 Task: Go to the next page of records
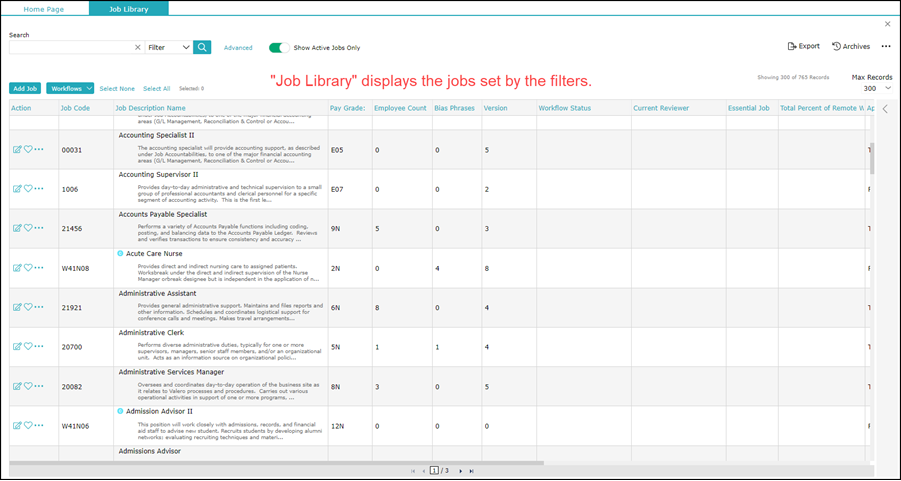coord(460,471)
